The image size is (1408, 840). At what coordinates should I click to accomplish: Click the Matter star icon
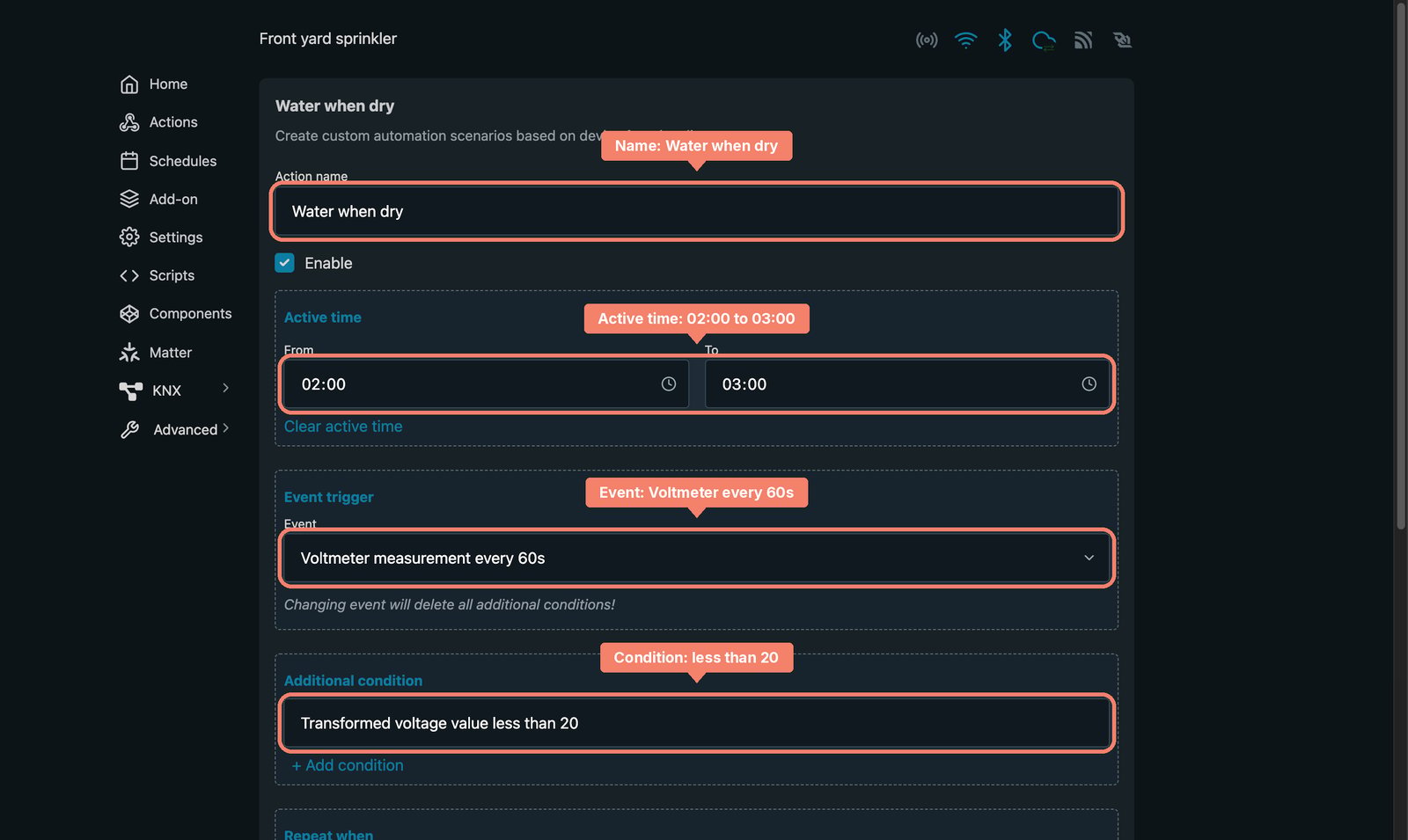click(129, 353)
